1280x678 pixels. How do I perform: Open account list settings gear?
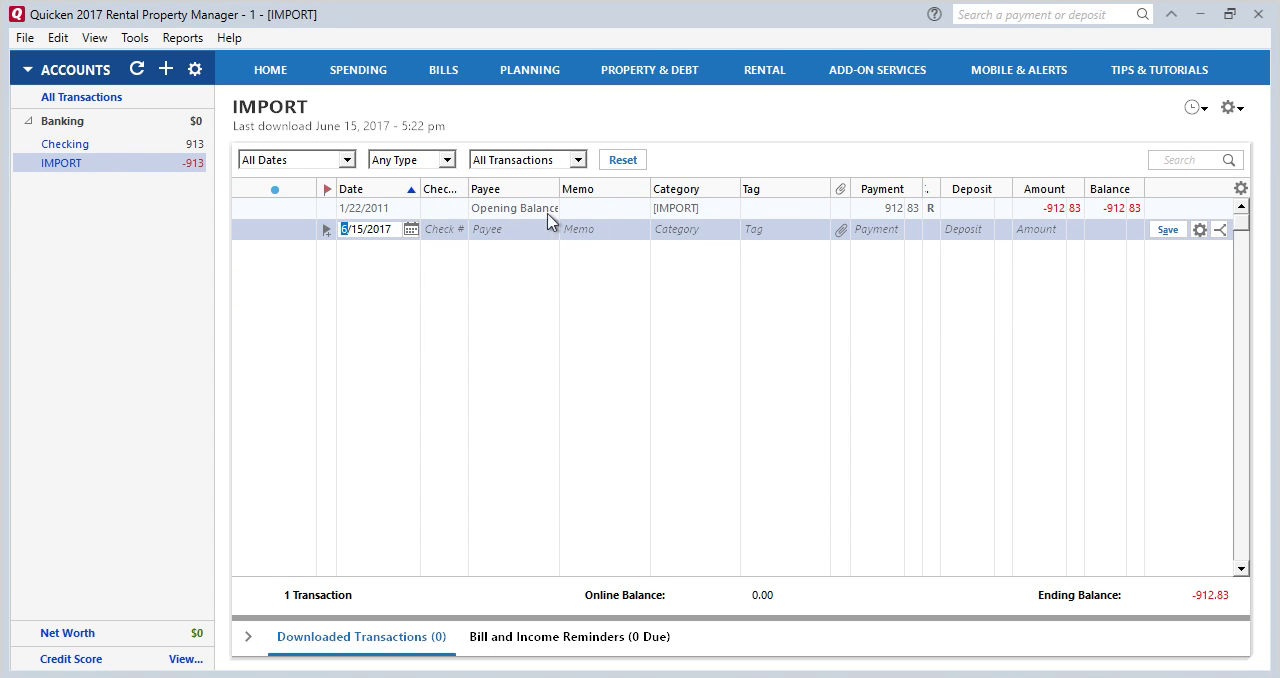(x=195, y=69)
